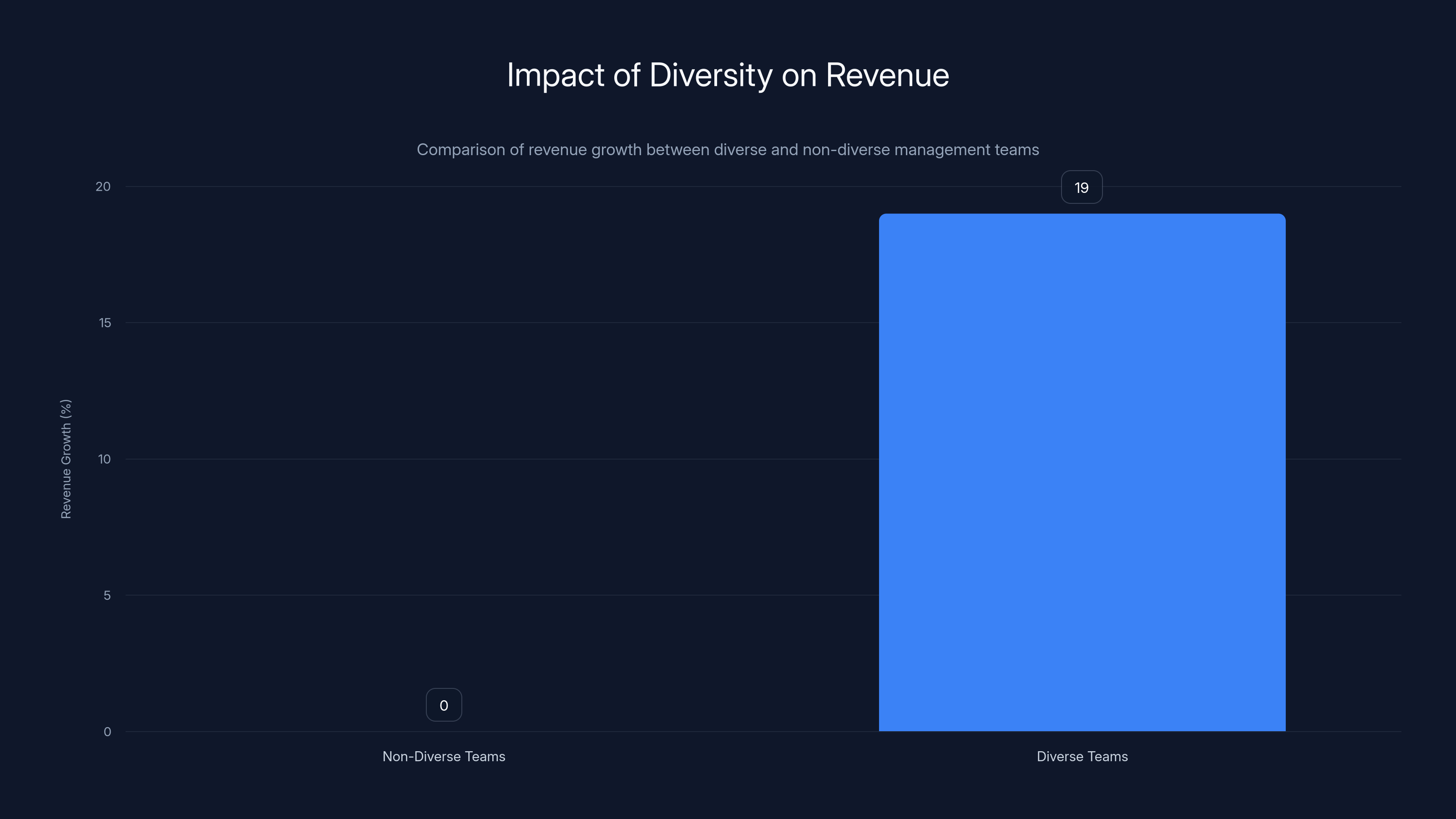Click the y-axis tick label '15'

point(105,323)
